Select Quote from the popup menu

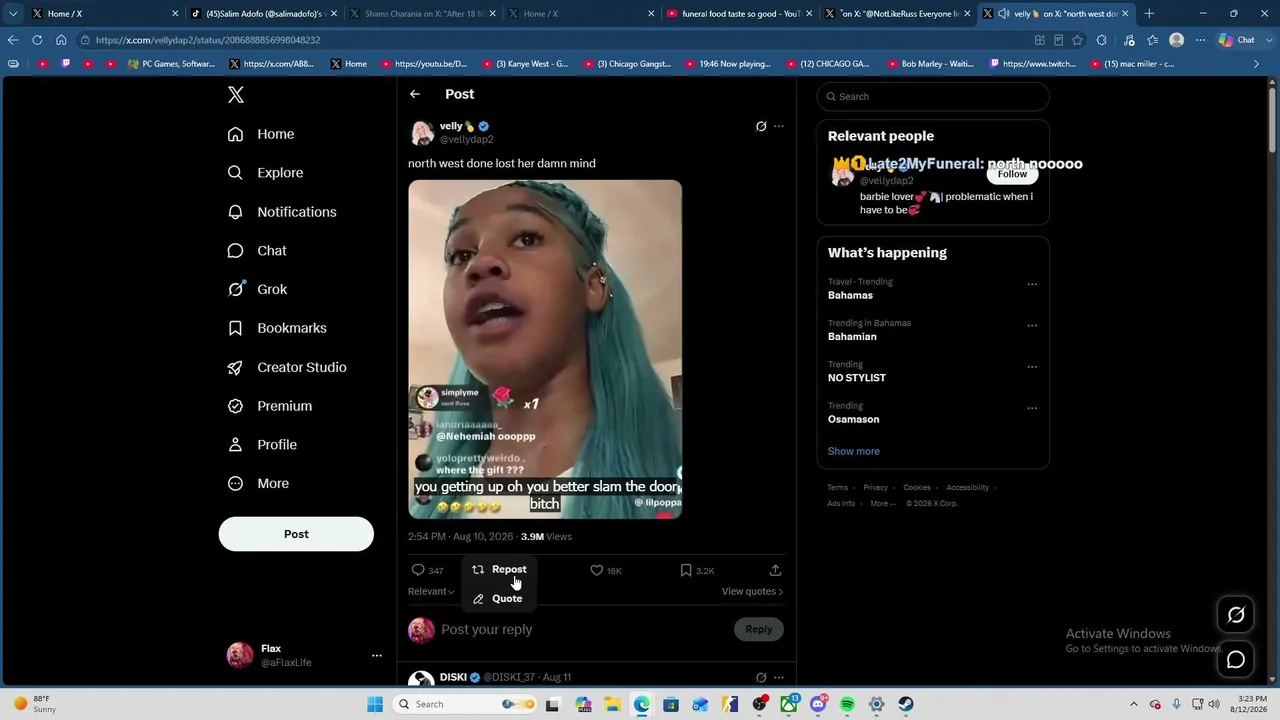(498, 599)
